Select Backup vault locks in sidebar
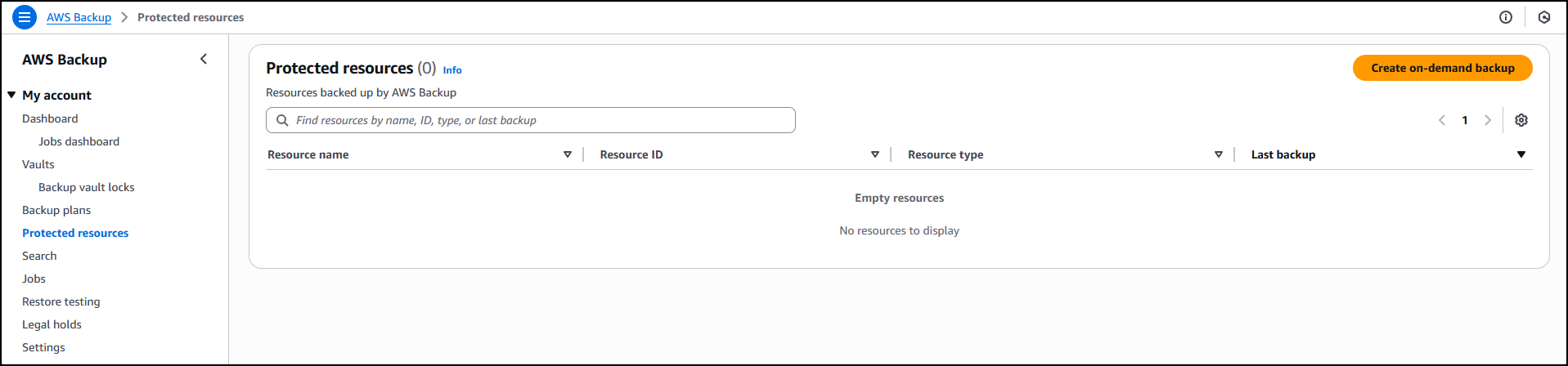Screen dimensions: 1568x366 point(87,187)
